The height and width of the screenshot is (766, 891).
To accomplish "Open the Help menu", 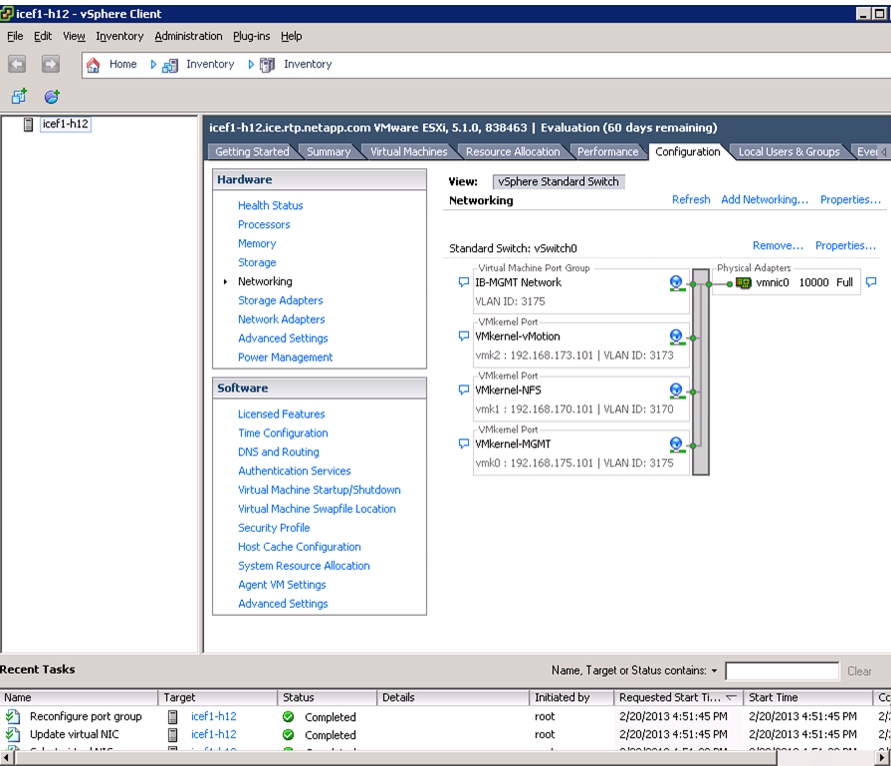I will coord(291,36).
